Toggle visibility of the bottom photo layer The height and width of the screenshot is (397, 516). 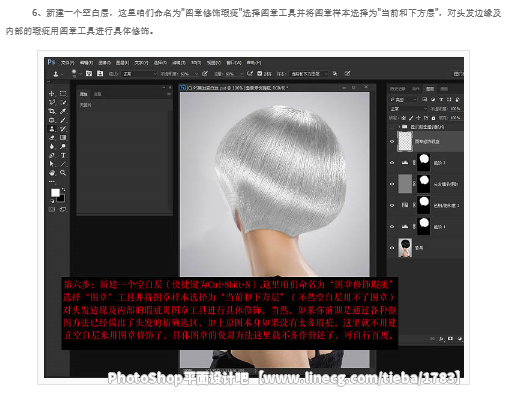click(x=392, y=248)
